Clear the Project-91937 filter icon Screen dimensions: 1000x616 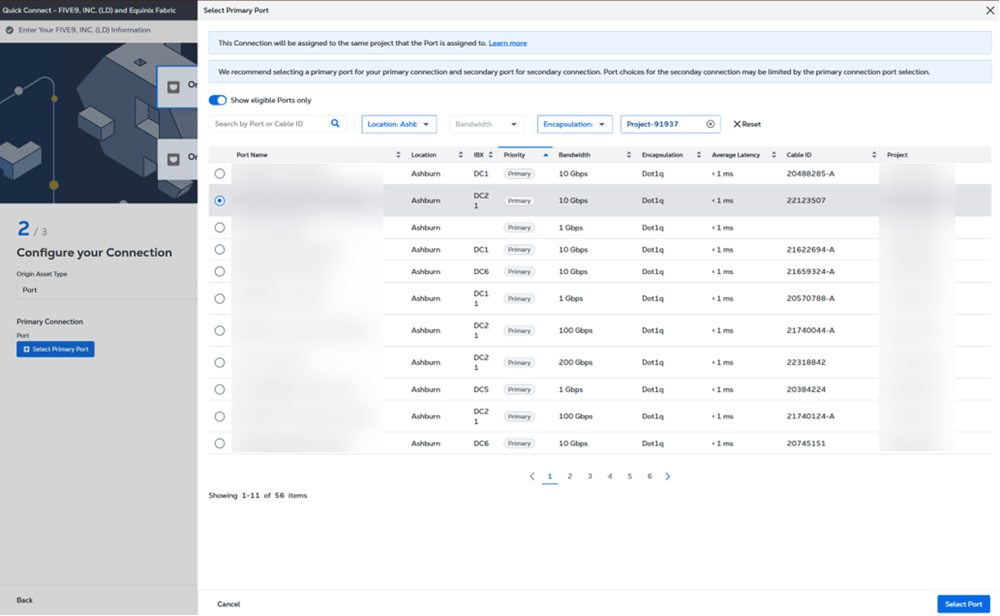[710, 124]
